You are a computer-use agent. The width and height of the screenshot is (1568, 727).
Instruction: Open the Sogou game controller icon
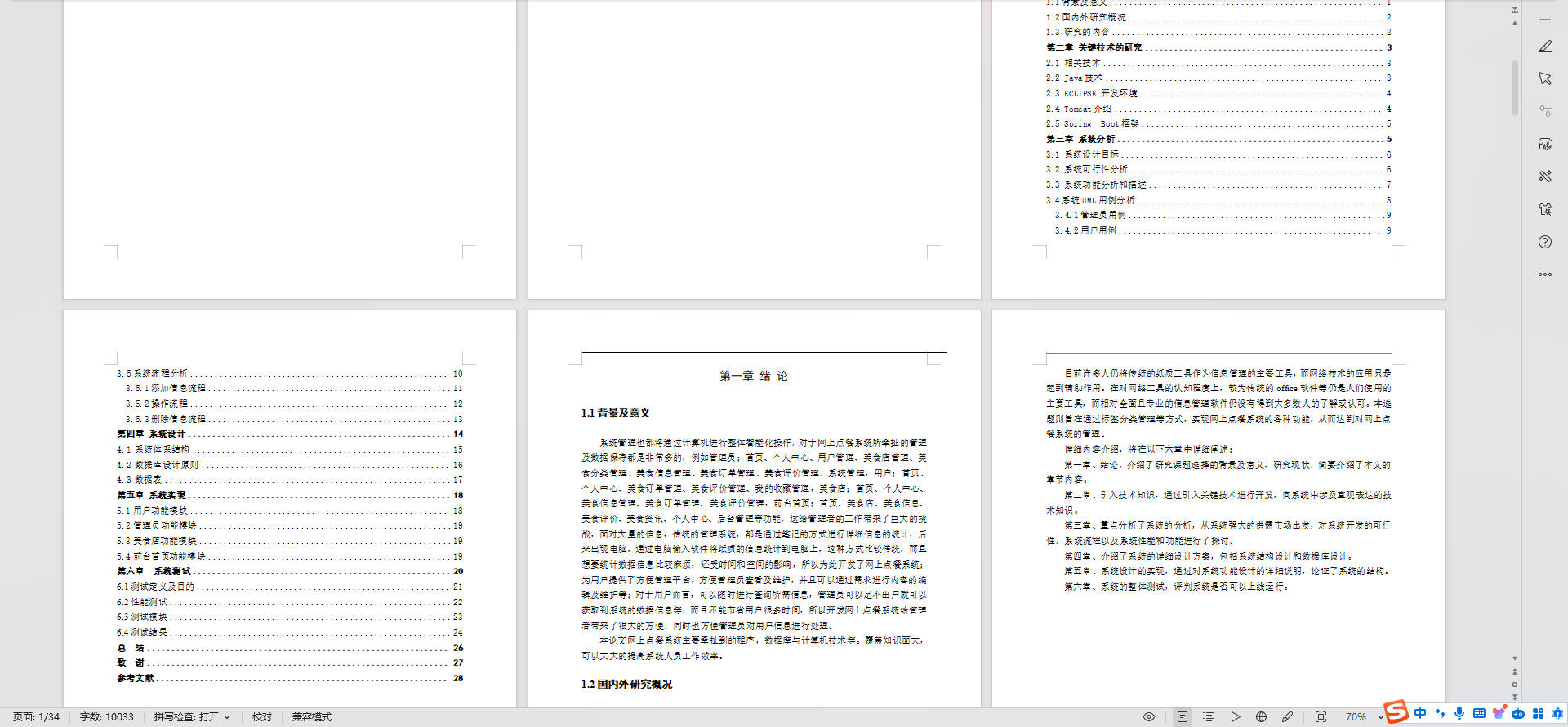1518,713
